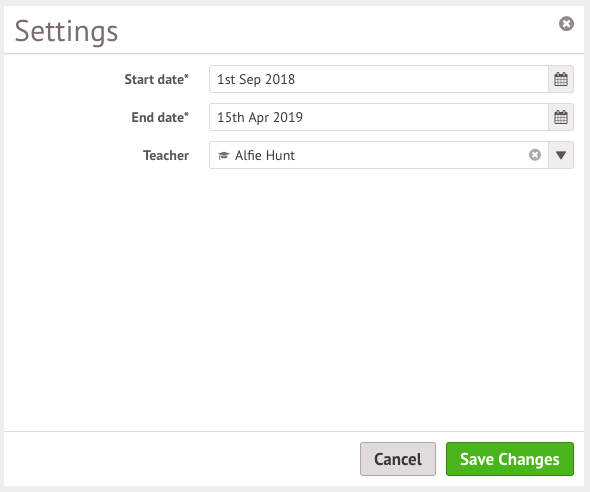This screenshot has height=492, width=590.
Task: Focus the End date input field
Action: tap(379, 117)
